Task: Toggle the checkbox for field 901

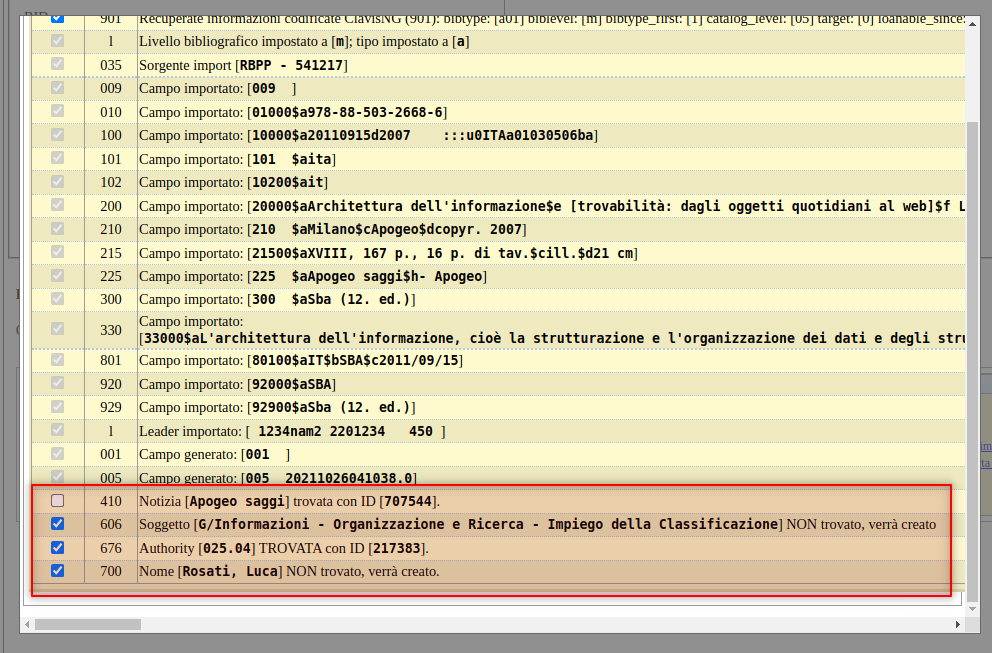Action: point(58,18)
